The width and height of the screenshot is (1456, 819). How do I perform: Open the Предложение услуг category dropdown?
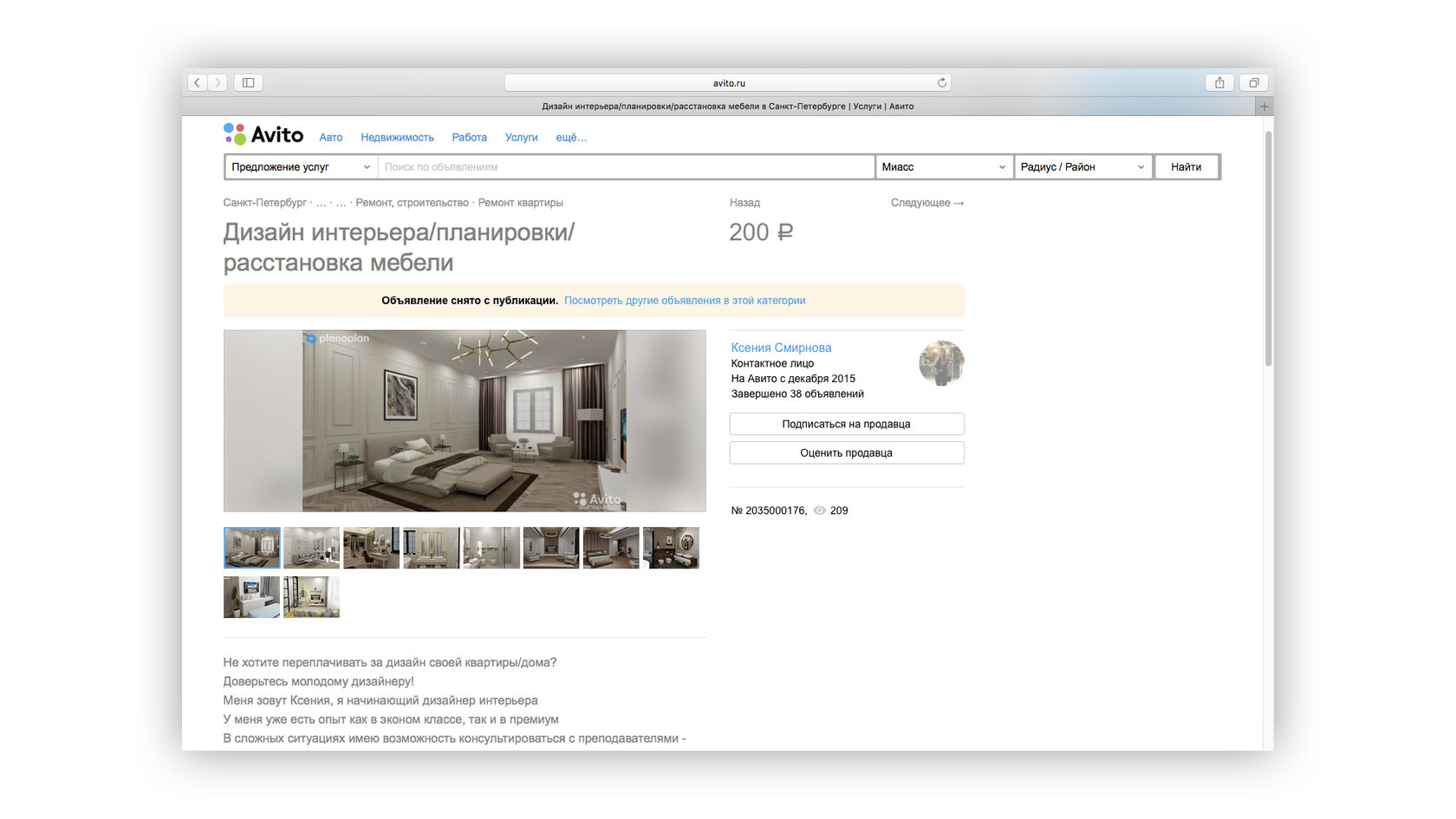tap(302, 166)
